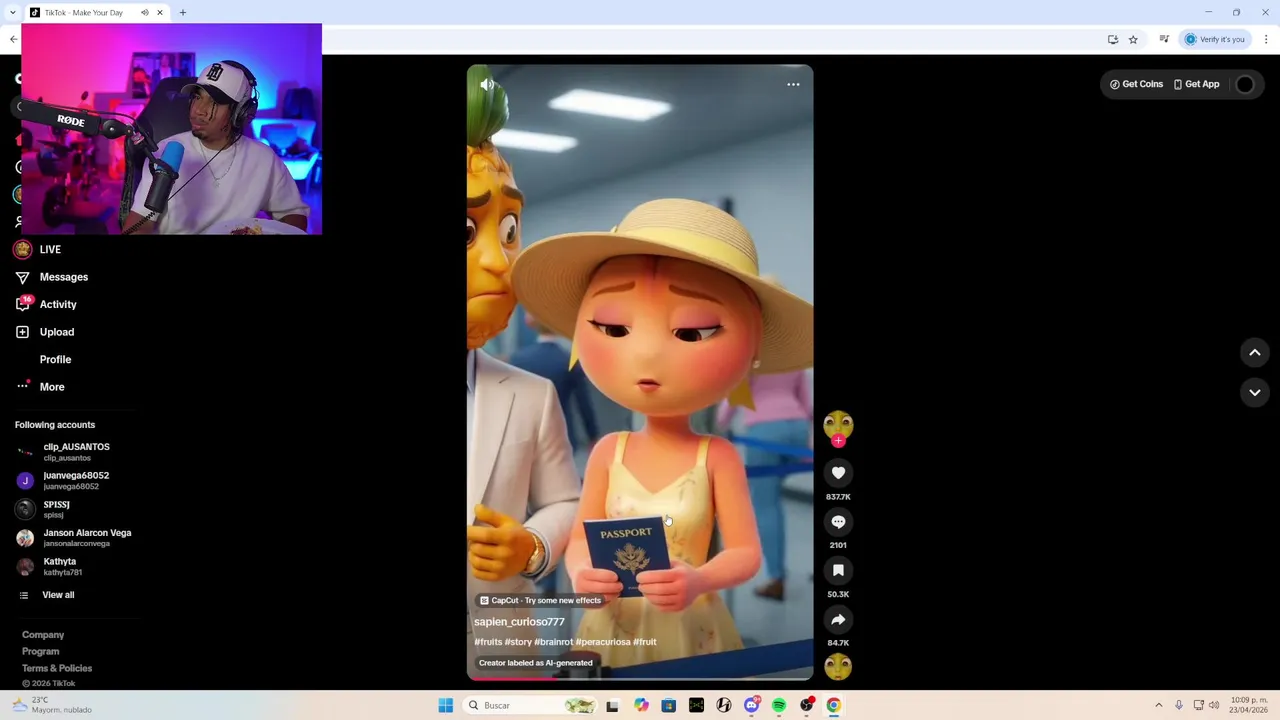Click CapCut Try some new effects tag
The width and height of the screenshot is (1280, 720).
click(540, 601)
